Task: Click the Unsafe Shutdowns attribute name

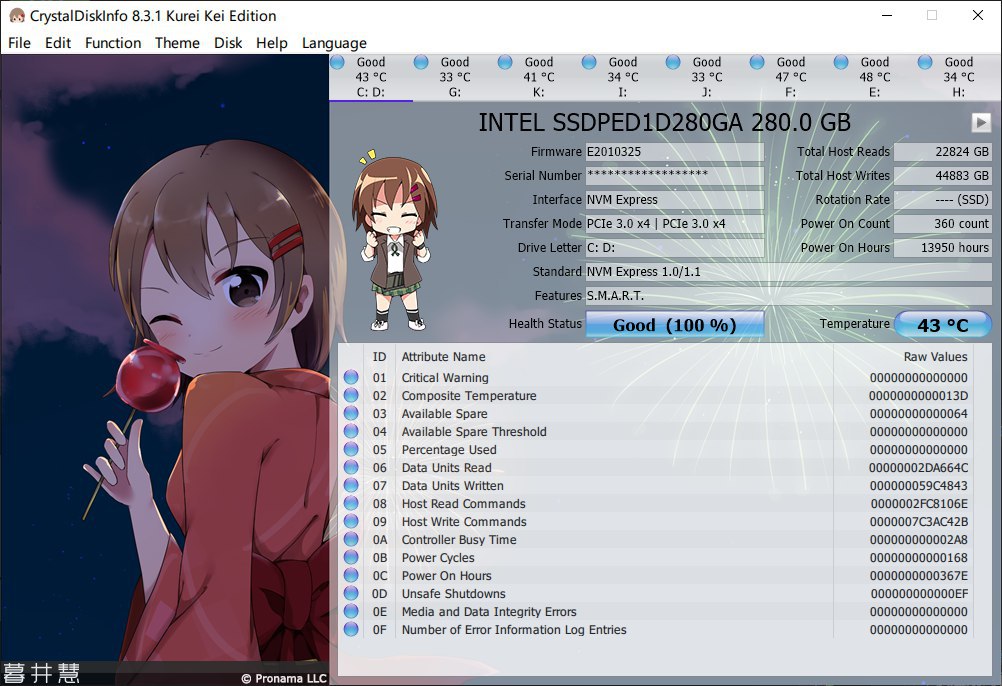Action: (x=454, y=593)
